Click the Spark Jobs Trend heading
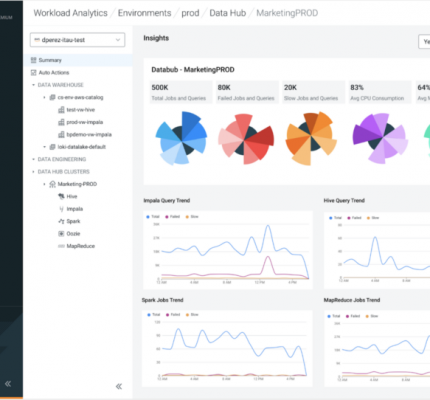 pyautogui.click(x=163, y=300)
